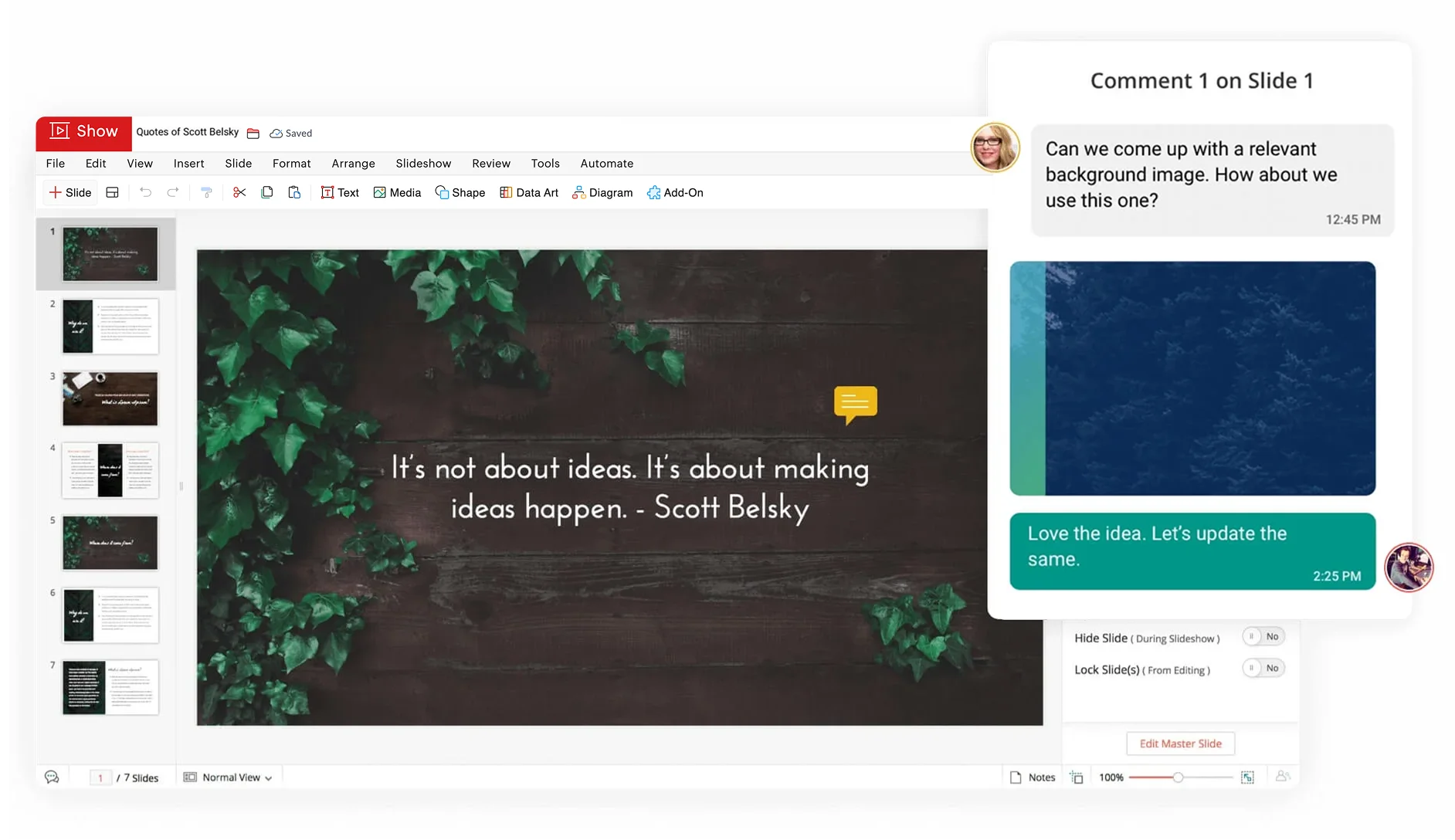The height and width of the screenshot is (840, 1455).
Task: Open the Media insertion tool
Action: (x=397, y=192)
